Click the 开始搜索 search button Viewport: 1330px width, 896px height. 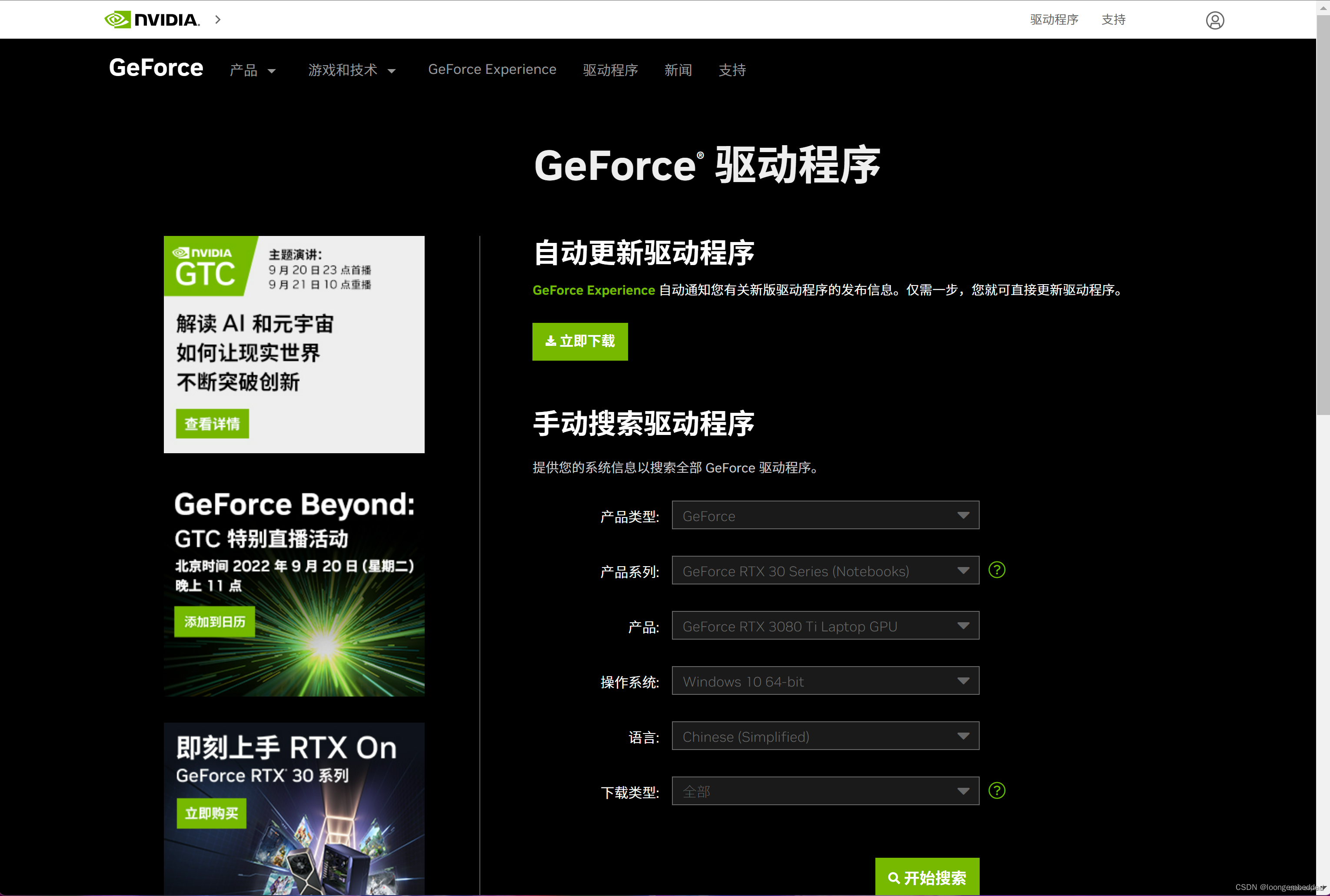pos(927,877)
